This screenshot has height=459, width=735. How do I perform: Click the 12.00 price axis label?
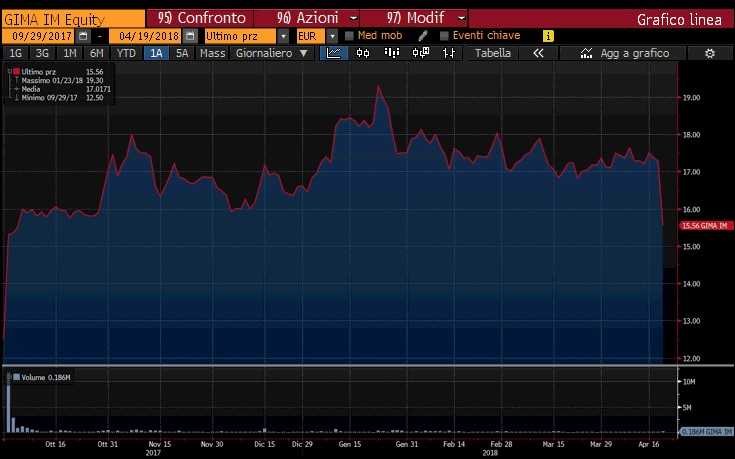691,358
